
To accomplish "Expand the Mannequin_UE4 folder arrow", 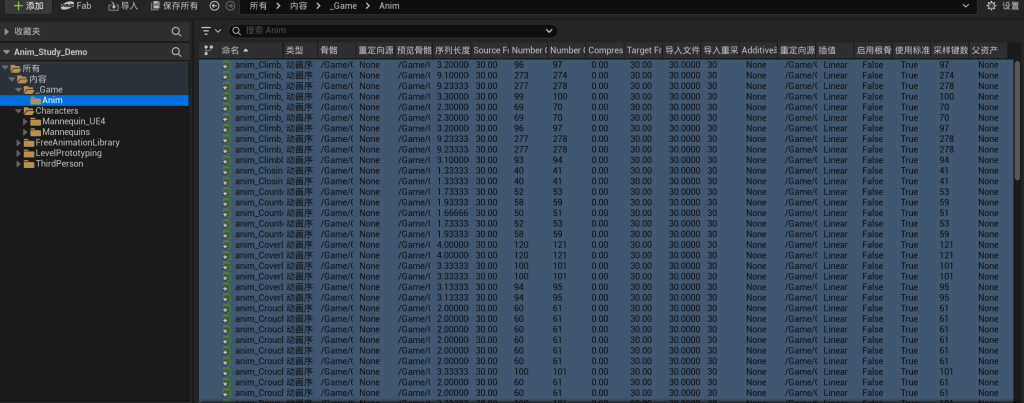I will [x=25, y=121].
